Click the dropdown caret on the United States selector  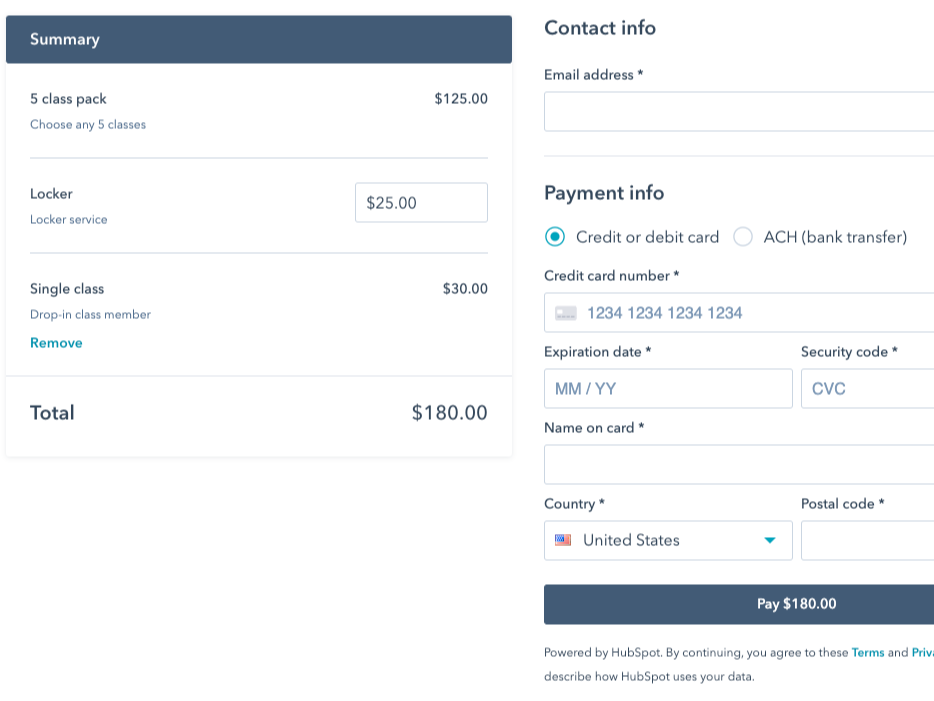[x=768, y=540]
